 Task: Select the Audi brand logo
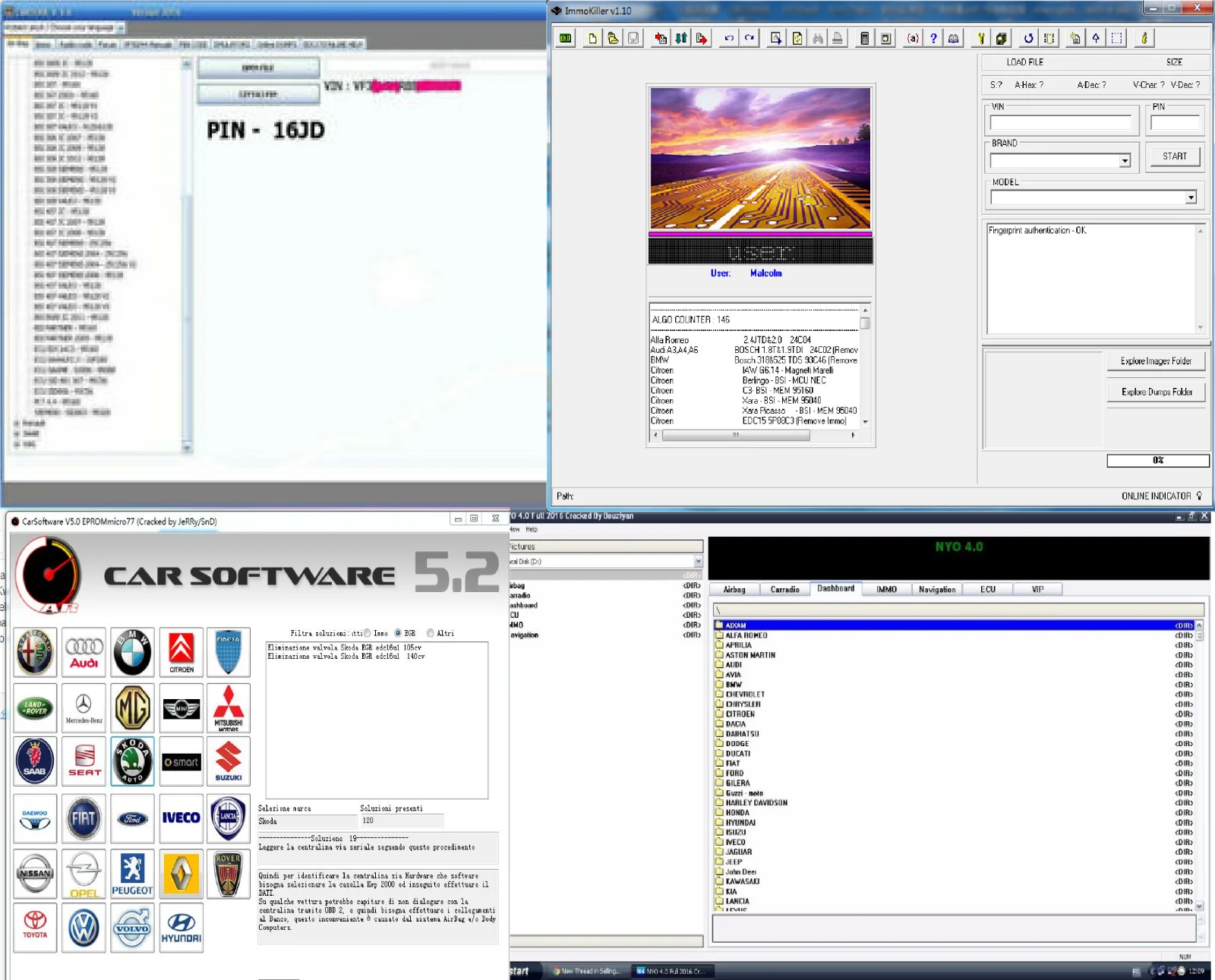tap(84, 653)
